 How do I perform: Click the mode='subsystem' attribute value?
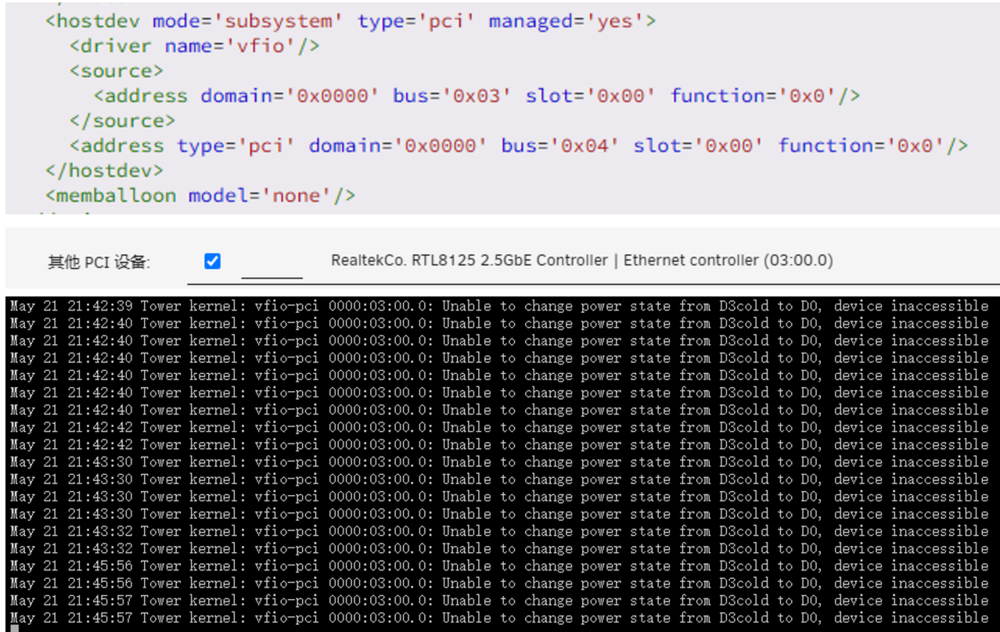pyautogui.click(x=277, y=21)
